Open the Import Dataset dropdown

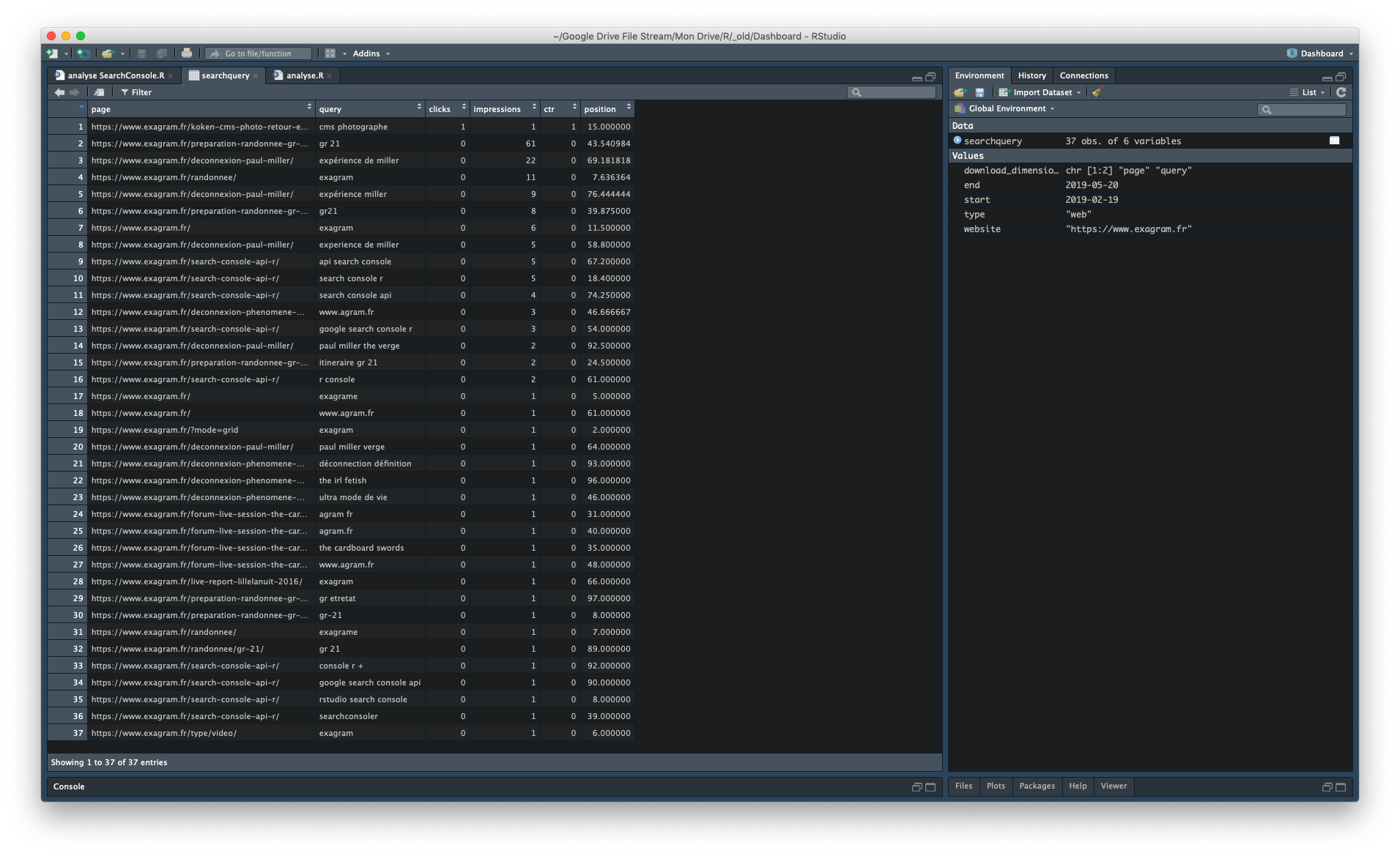tap(1040, 92)
